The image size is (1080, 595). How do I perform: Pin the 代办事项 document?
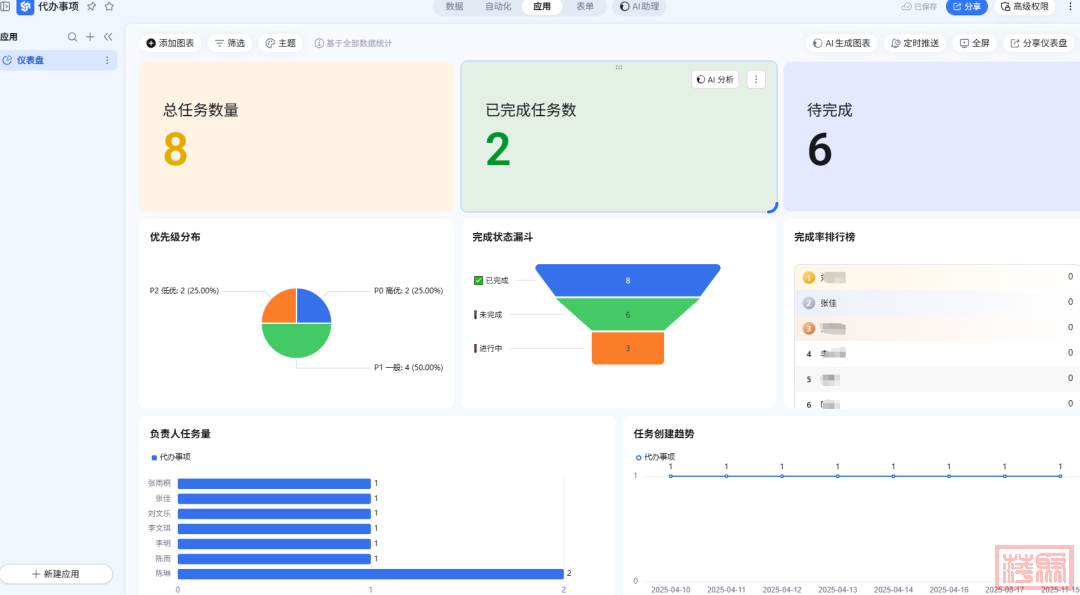91,6
